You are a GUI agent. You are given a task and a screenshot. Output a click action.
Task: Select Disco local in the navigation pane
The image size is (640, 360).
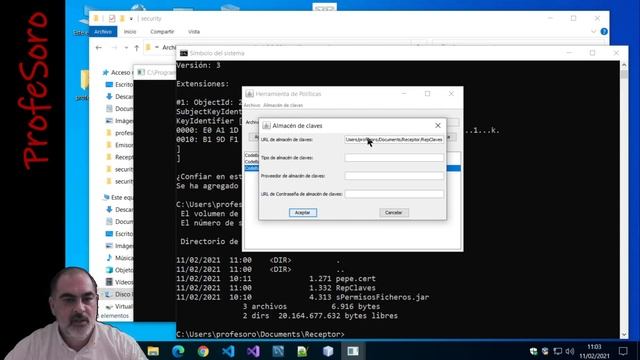click(118, 294)
